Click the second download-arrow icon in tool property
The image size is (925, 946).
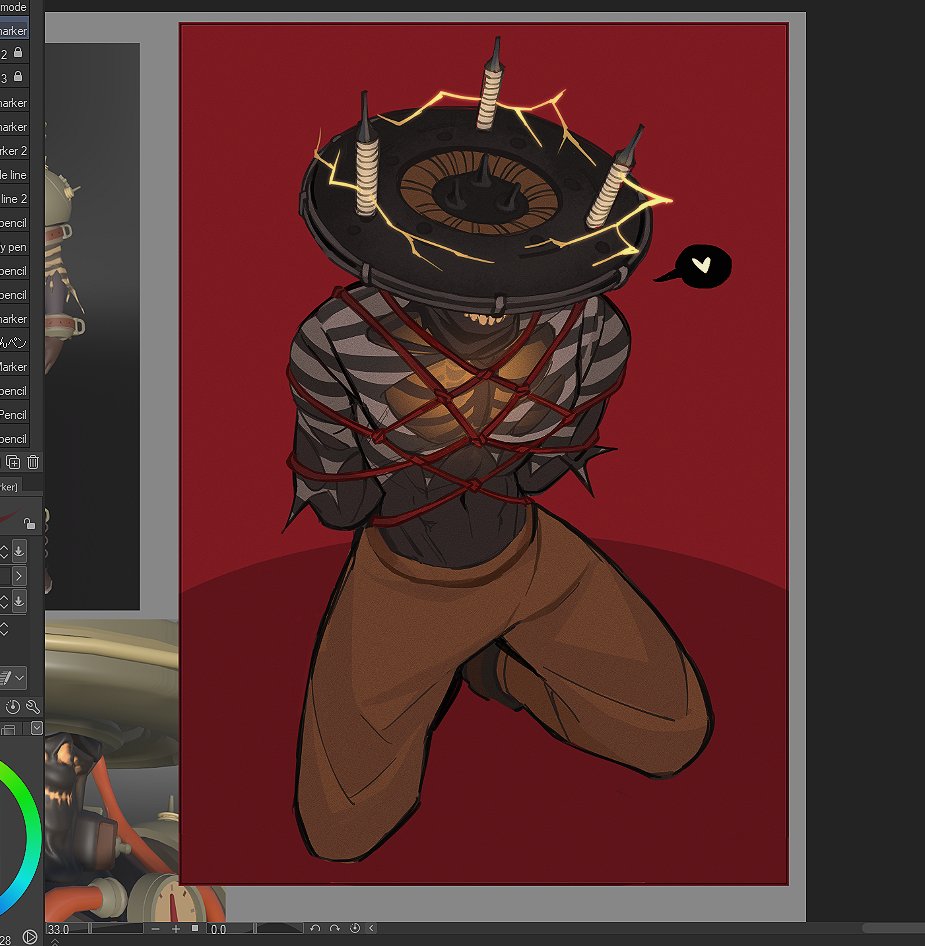(x=19, y=602)
